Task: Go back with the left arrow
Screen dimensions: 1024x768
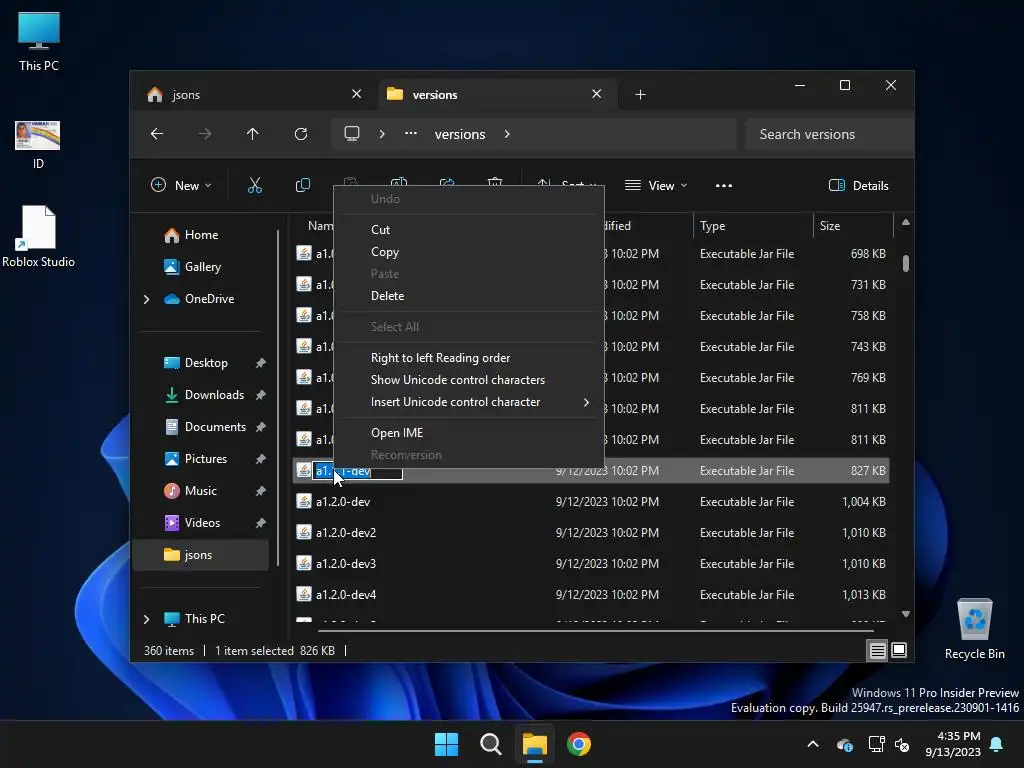Action: coord(157,134)
